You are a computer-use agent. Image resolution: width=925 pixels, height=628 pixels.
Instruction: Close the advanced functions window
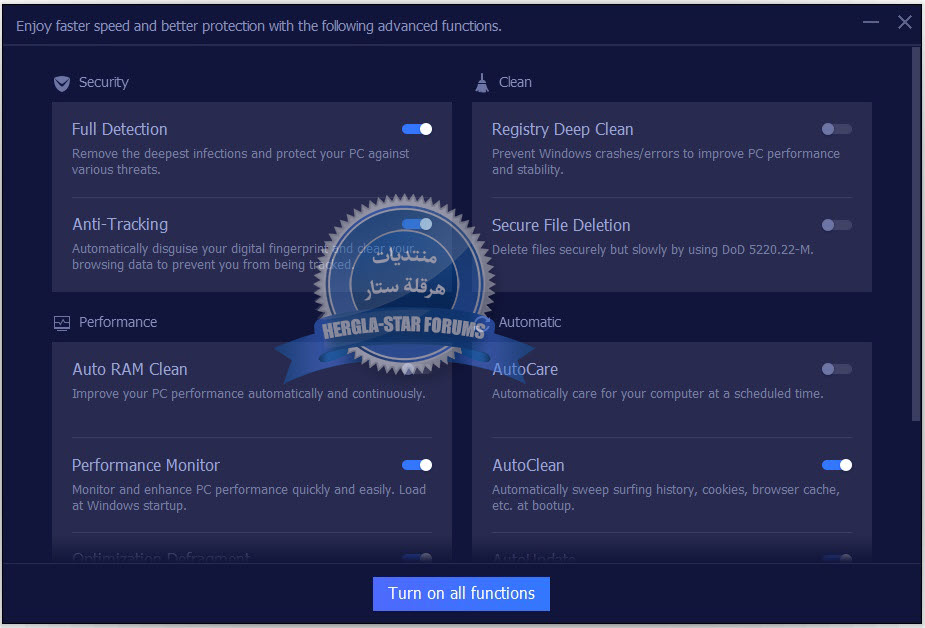pyautogui.click(x=904, y=22)
